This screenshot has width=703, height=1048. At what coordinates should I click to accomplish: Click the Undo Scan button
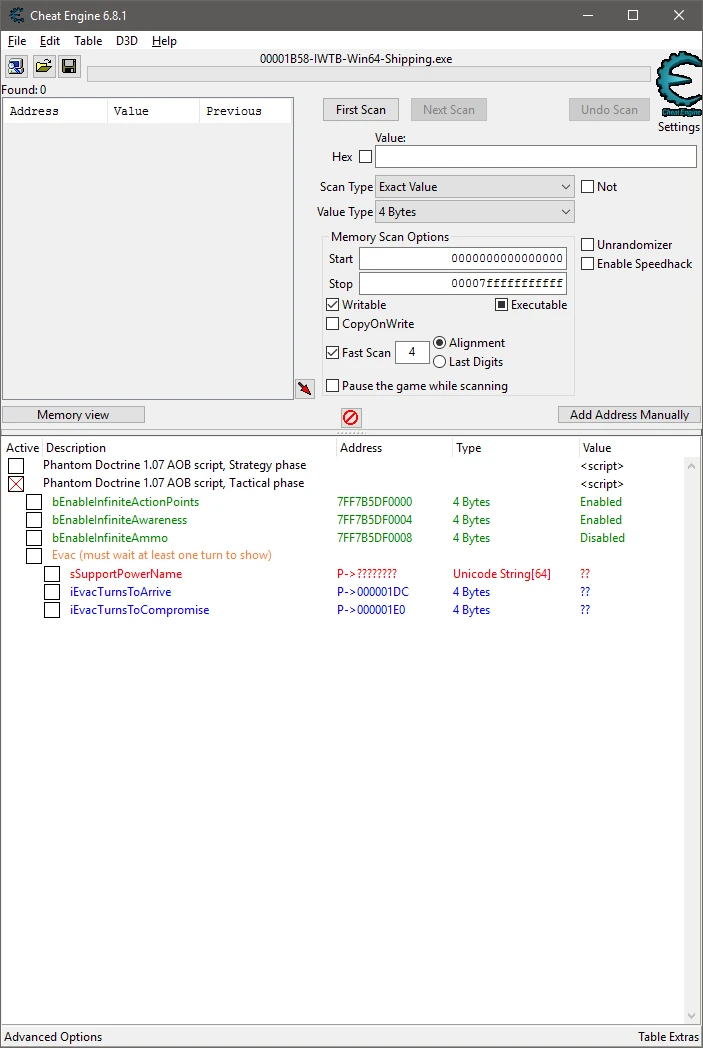click(x=609, y=110)
